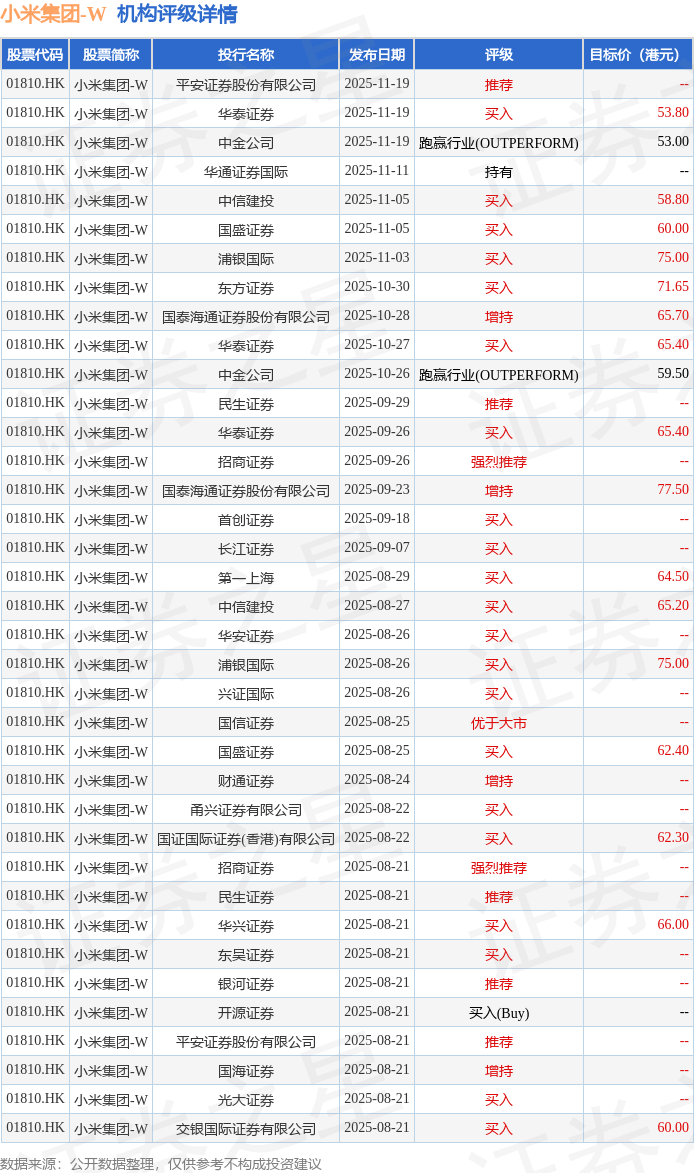Click date 2025-08-29

[377, 578]
